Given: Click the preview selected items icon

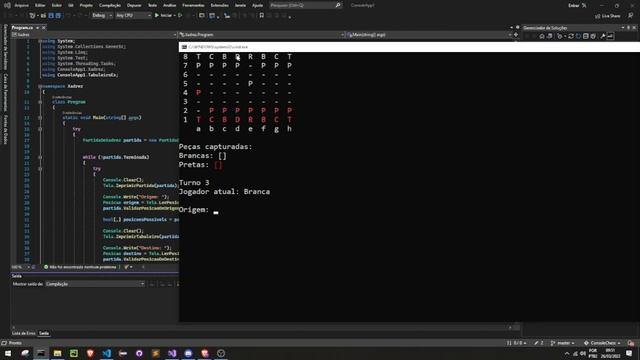Looking at the screenshot, I should click(610, 36).
